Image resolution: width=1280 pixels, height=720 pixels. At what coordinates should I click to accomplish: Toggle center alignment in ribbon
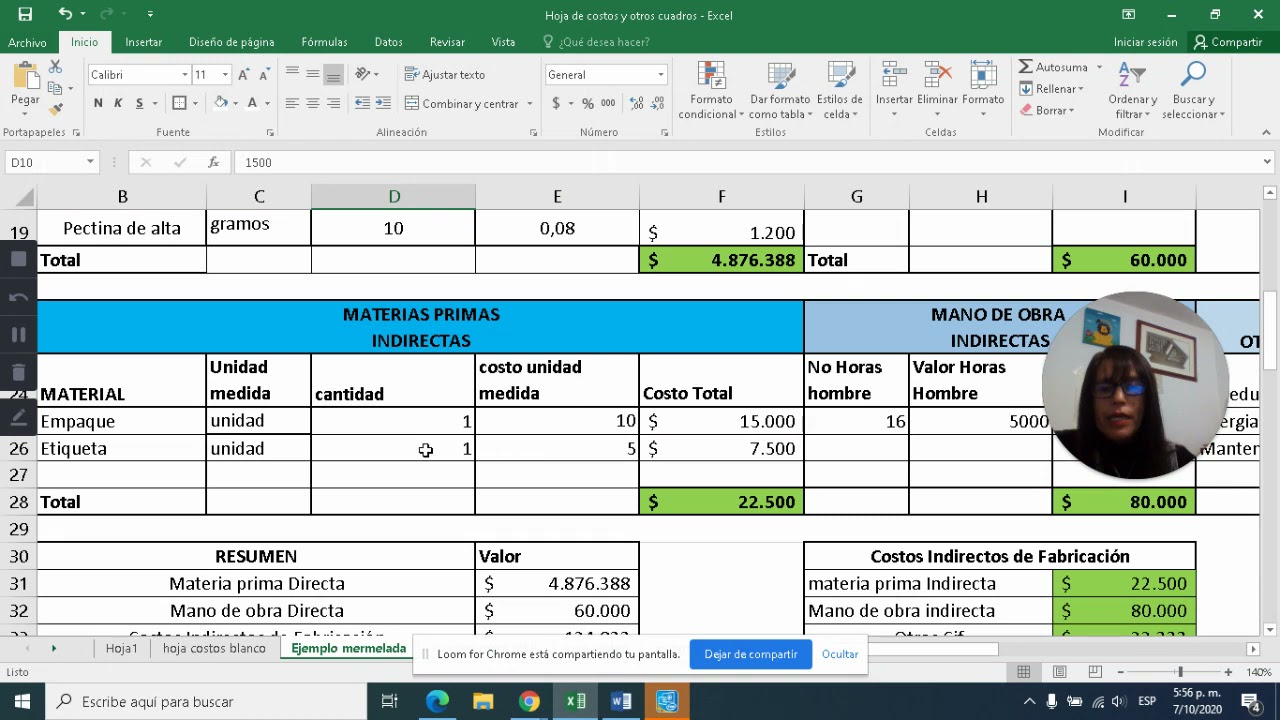(x=313, y=103)
